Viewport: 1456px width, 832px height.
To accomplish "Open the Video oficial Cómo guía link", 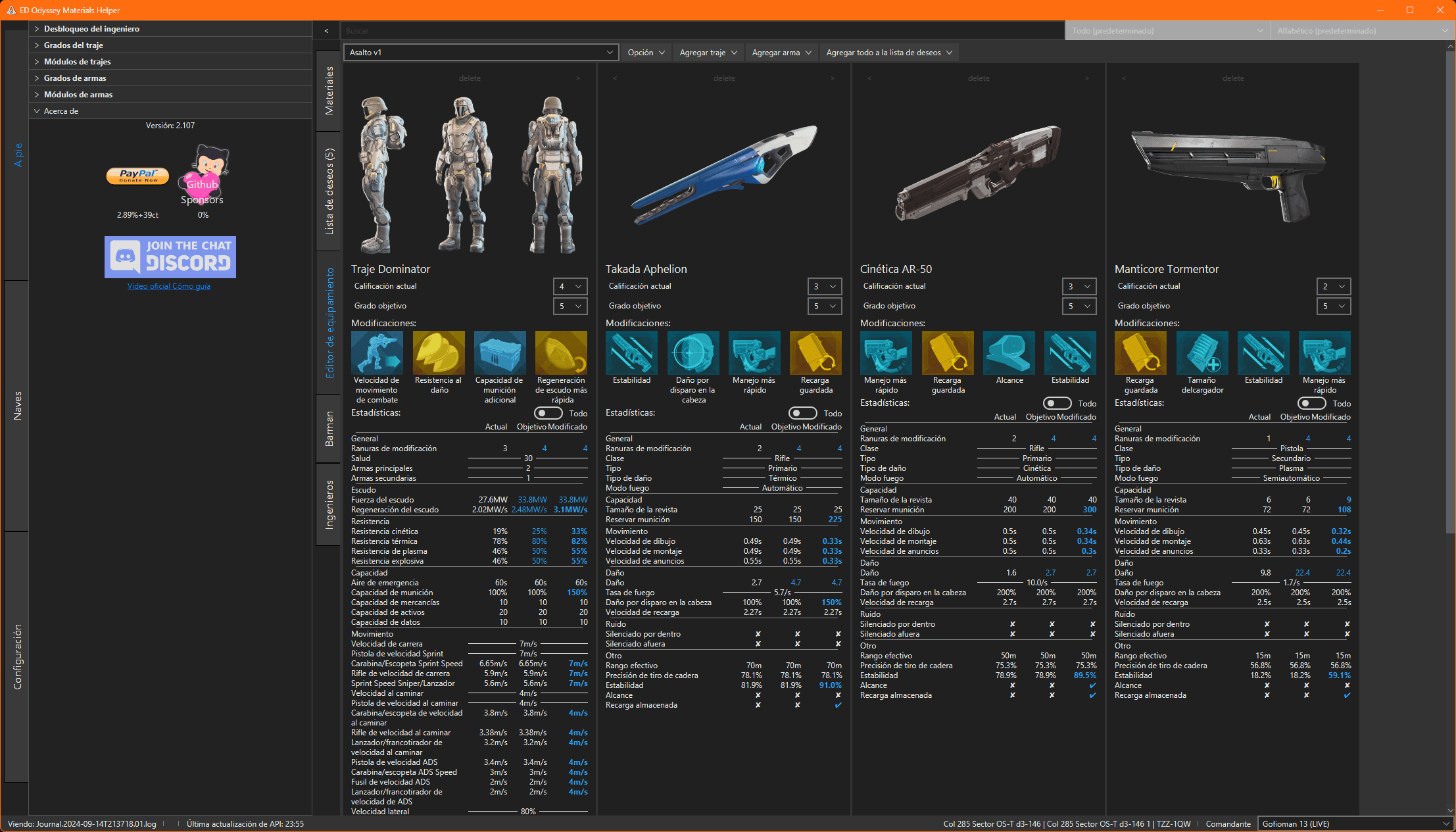I will click(x=169, y=286).
